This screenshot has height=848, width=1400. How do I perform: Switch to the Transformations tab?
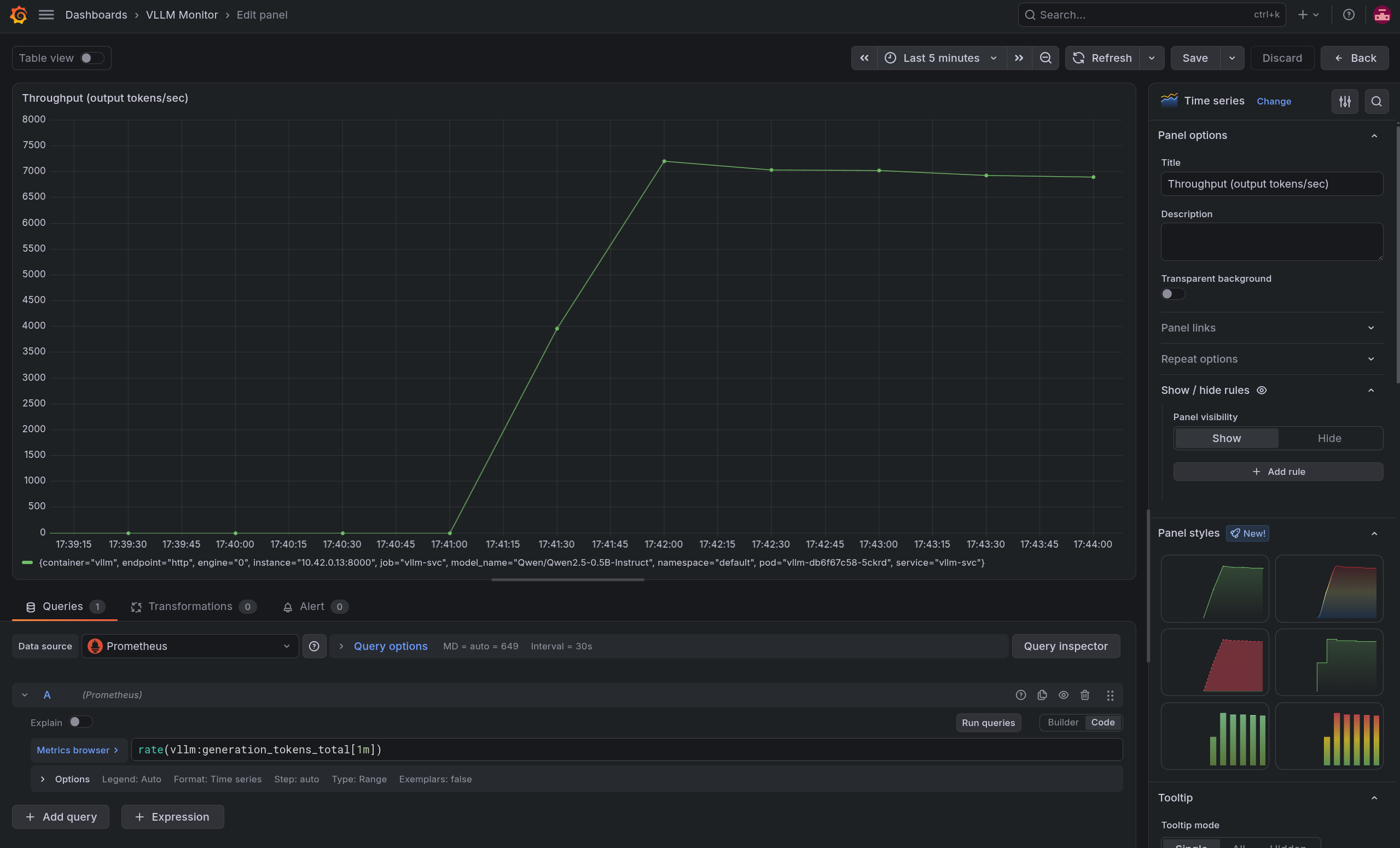pos(193,606)
